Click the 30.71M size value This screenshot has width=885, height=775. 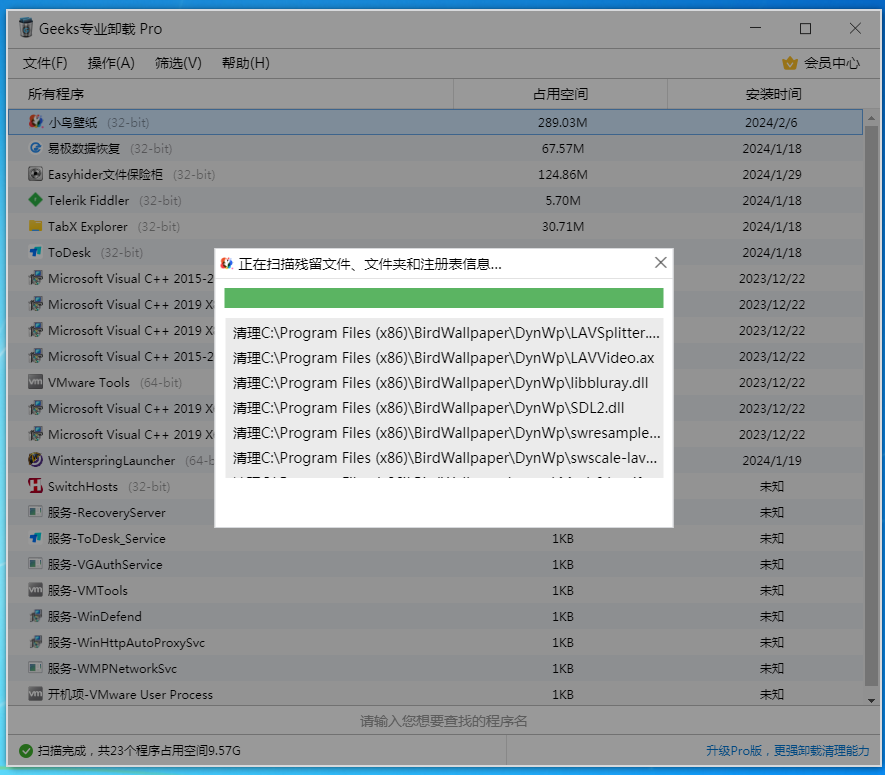pos(562,226)
